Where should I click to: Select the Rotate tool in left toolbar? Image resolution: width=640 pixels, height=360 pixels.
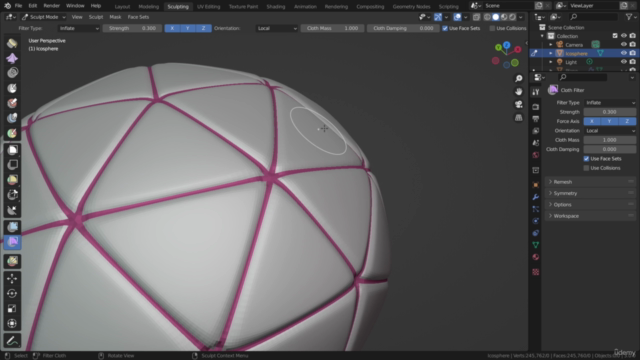coord(12,293)
